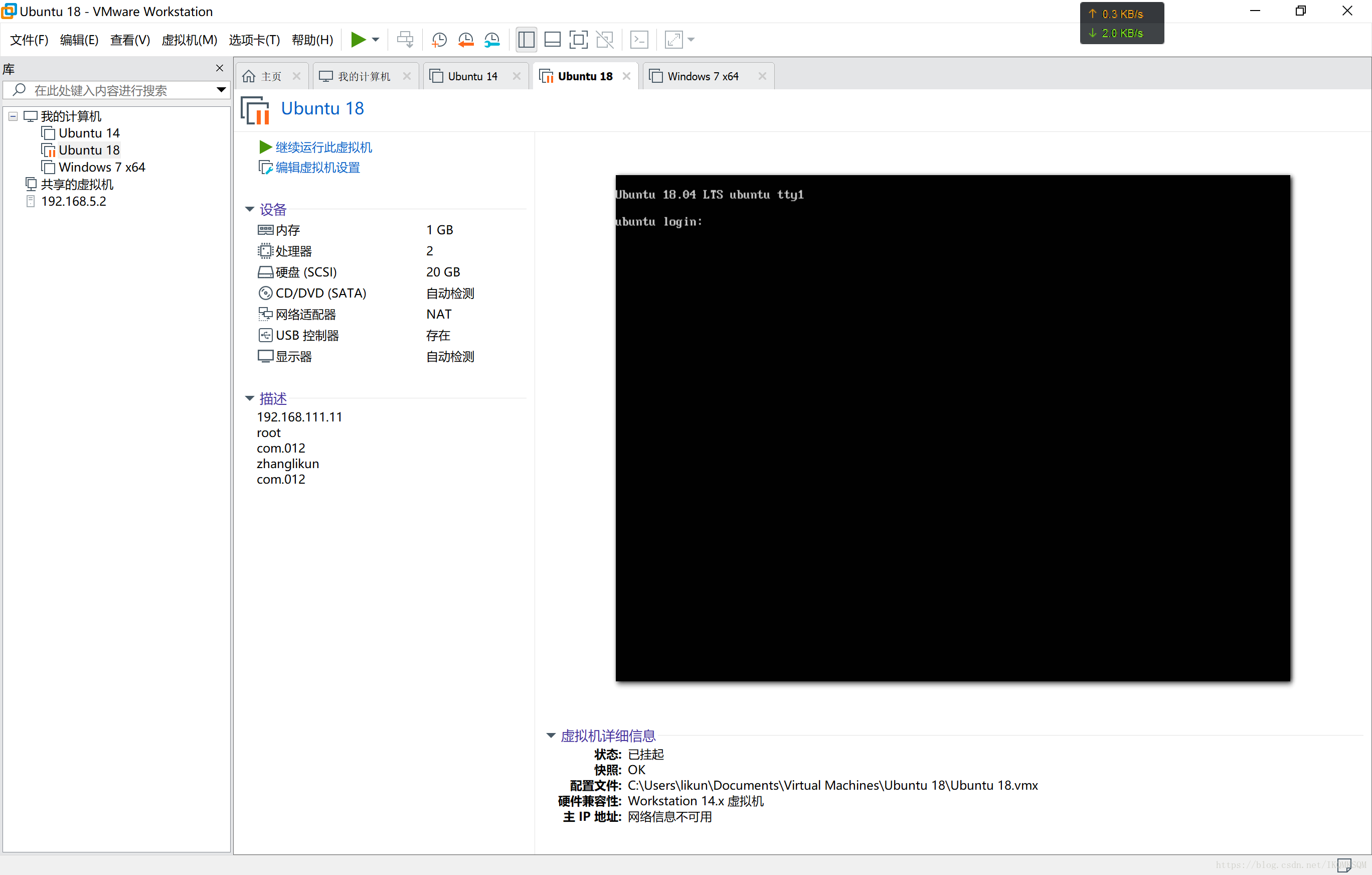Screen dimensions: 1372x875
Task: Collapse the 虚拟机详细信息 section
Action: pos(551,736)
